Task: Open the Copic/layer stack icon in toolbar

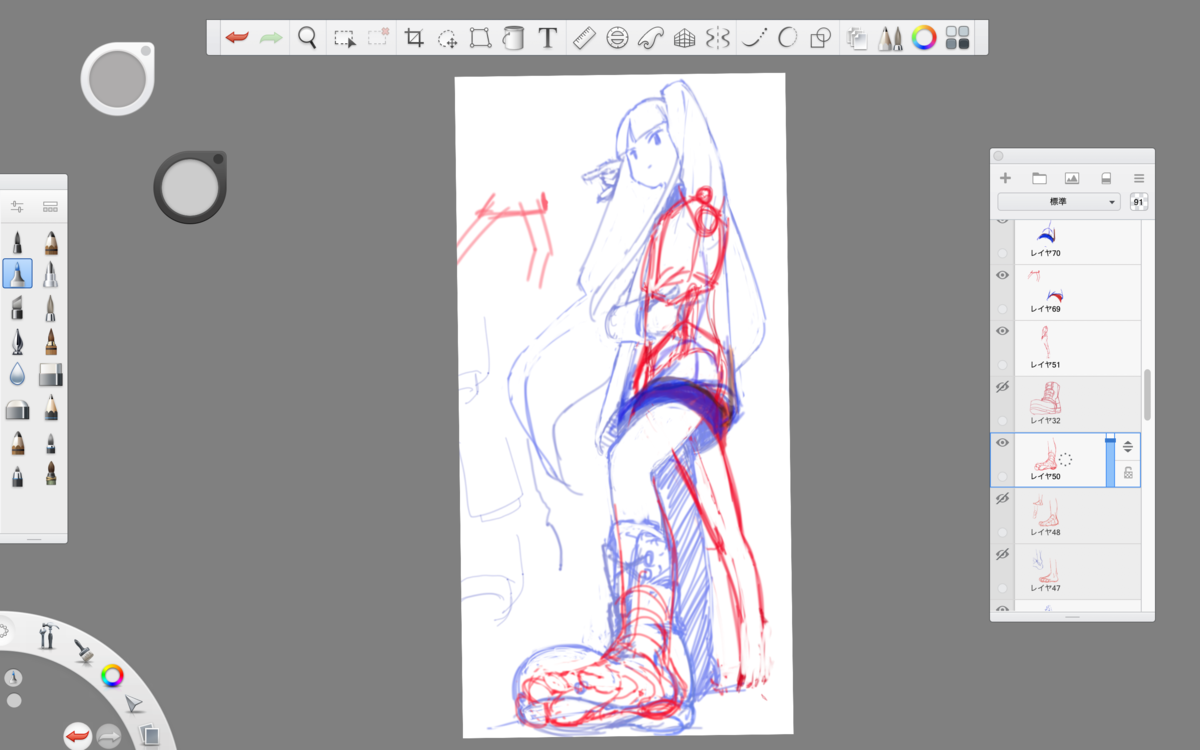Action: [x=857, y=39]
